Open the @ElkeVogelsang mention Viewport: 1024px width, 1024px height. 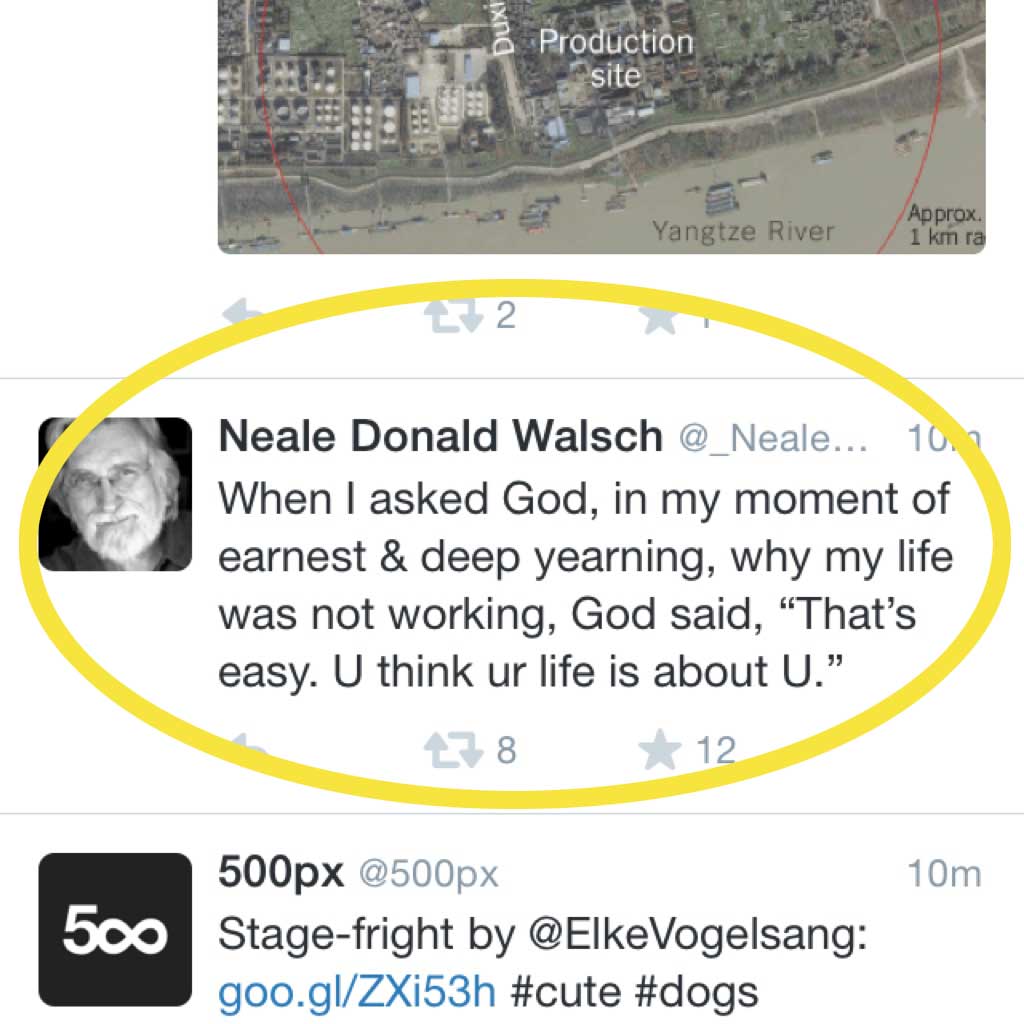[697, 935]
